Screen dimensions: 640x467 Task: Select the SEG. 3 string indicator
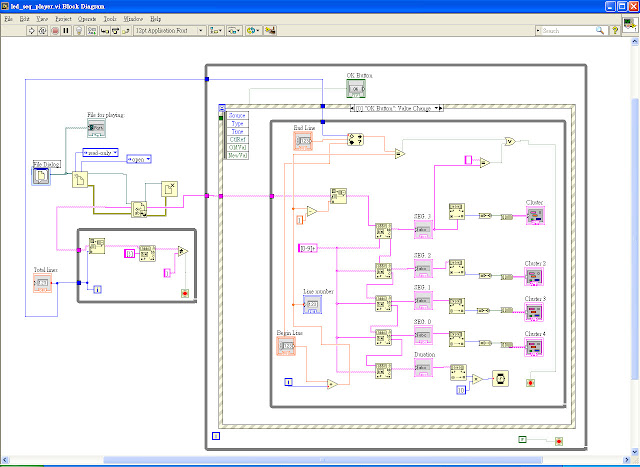(x=423, y=229)
